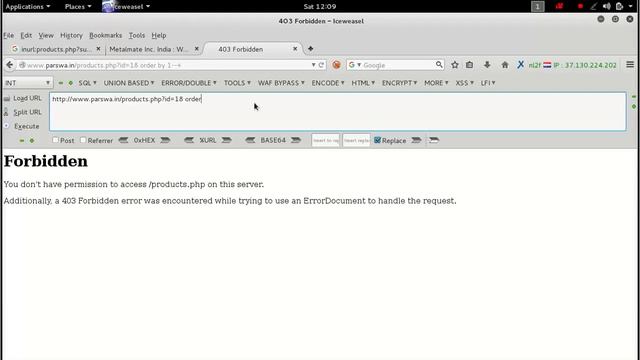Image resolution: width=640 pixels, height=360 pixels.
Task: Open the Bookmarks menu
Action: pos(106,36)
